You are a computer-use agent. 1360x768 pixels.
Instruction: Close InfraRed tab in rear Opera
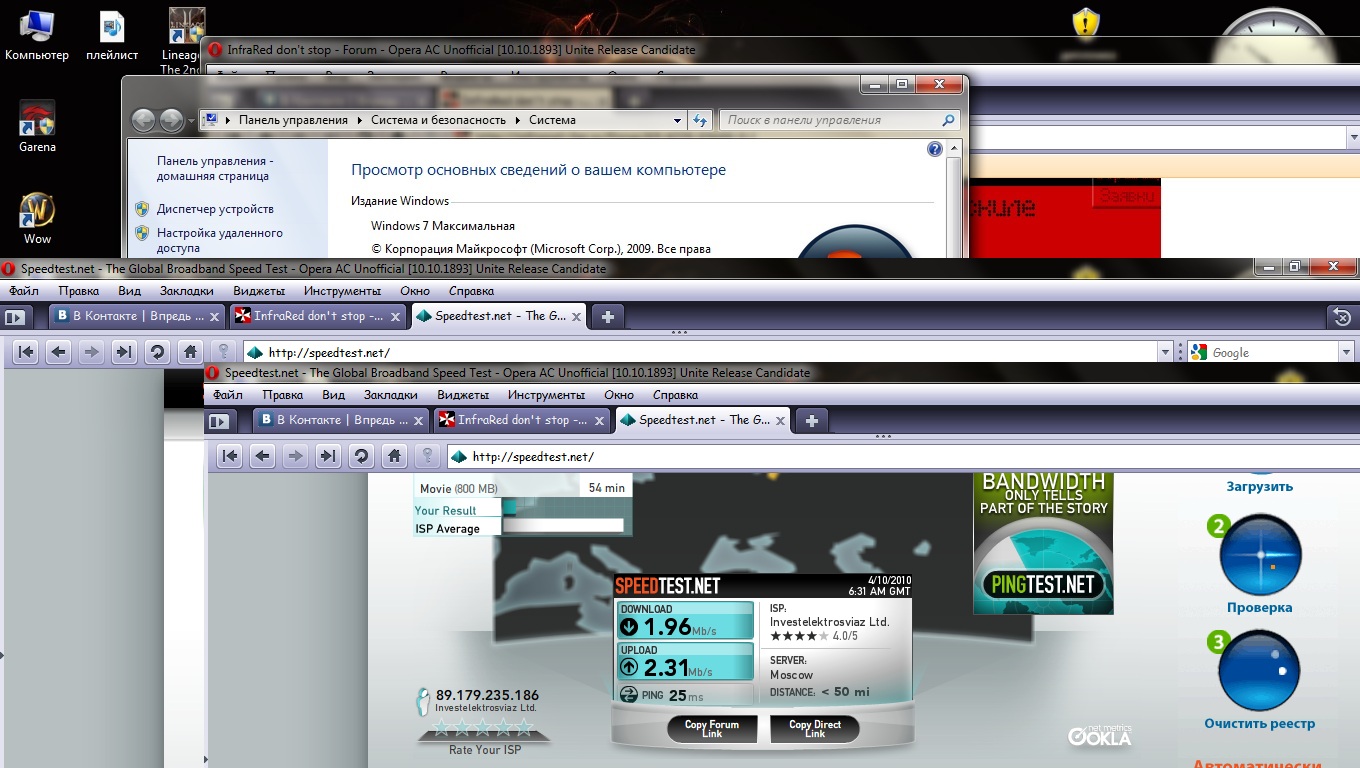point(395,316)
